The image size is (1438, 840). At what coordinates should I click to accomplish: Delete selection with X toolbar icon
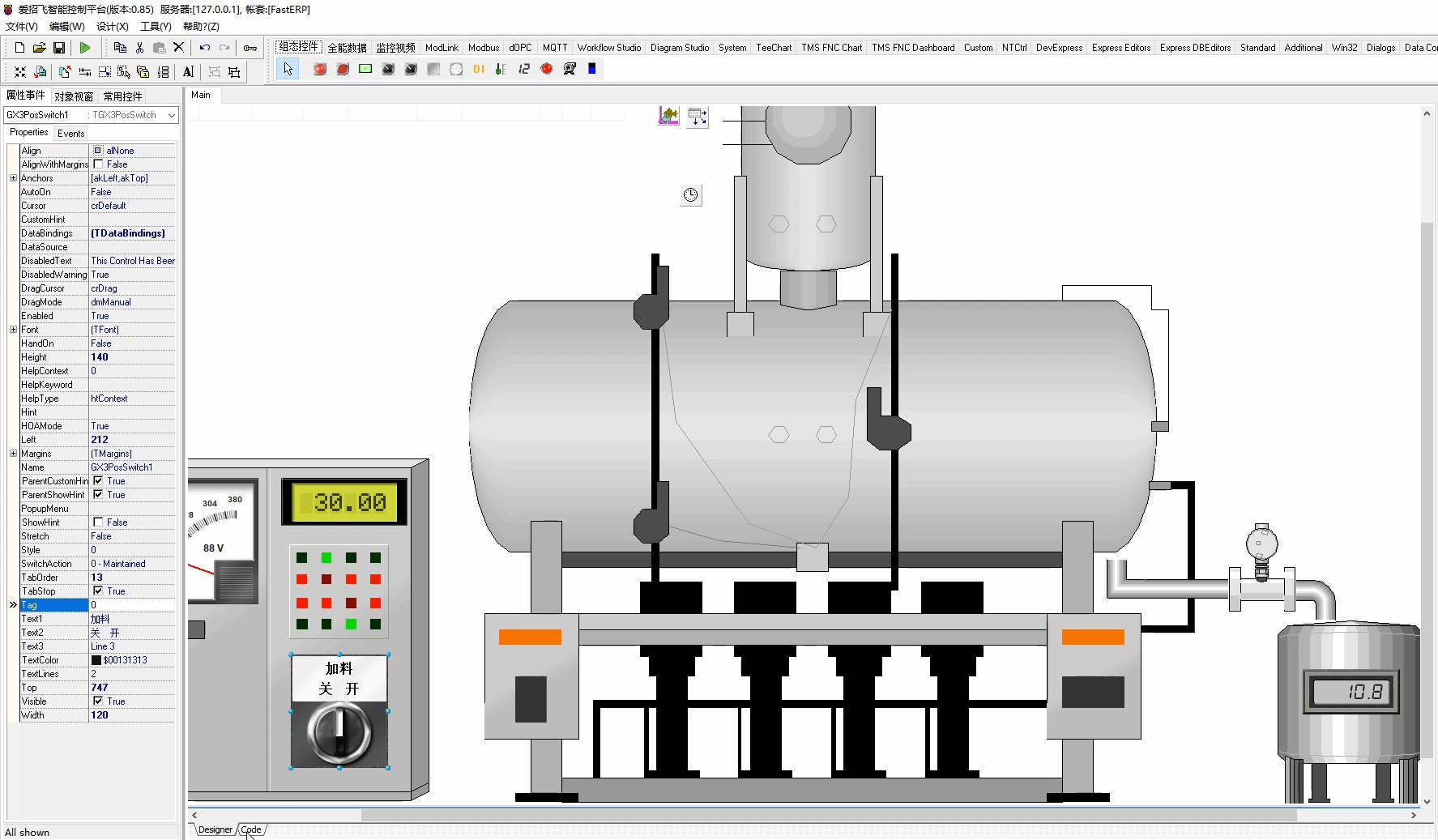pos(179,48)
